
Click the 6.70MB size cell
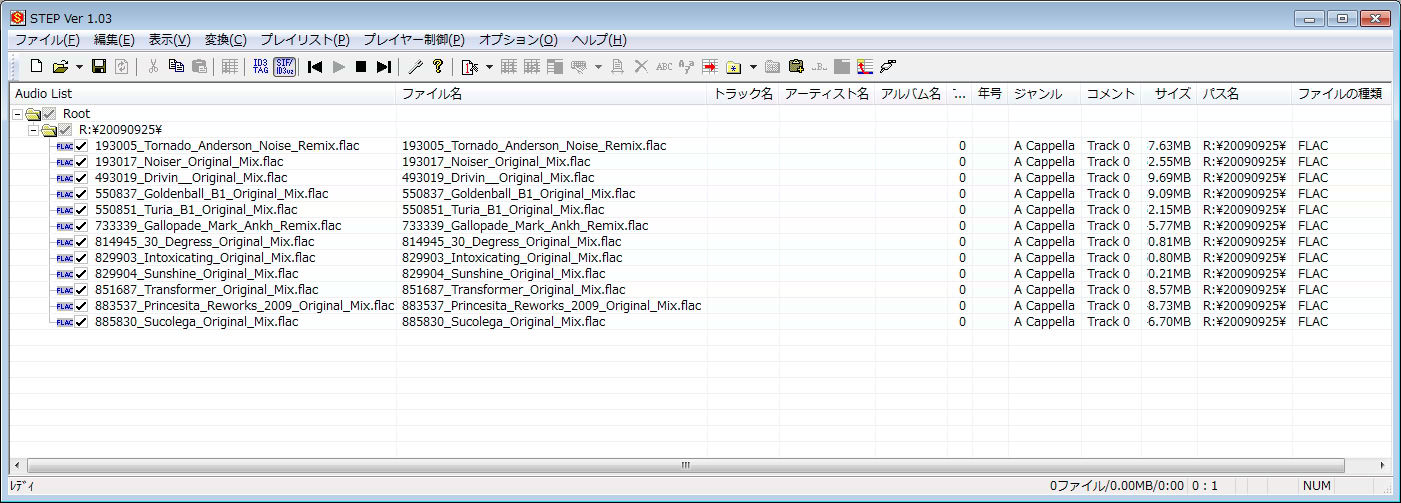[x=1169, y=322]
